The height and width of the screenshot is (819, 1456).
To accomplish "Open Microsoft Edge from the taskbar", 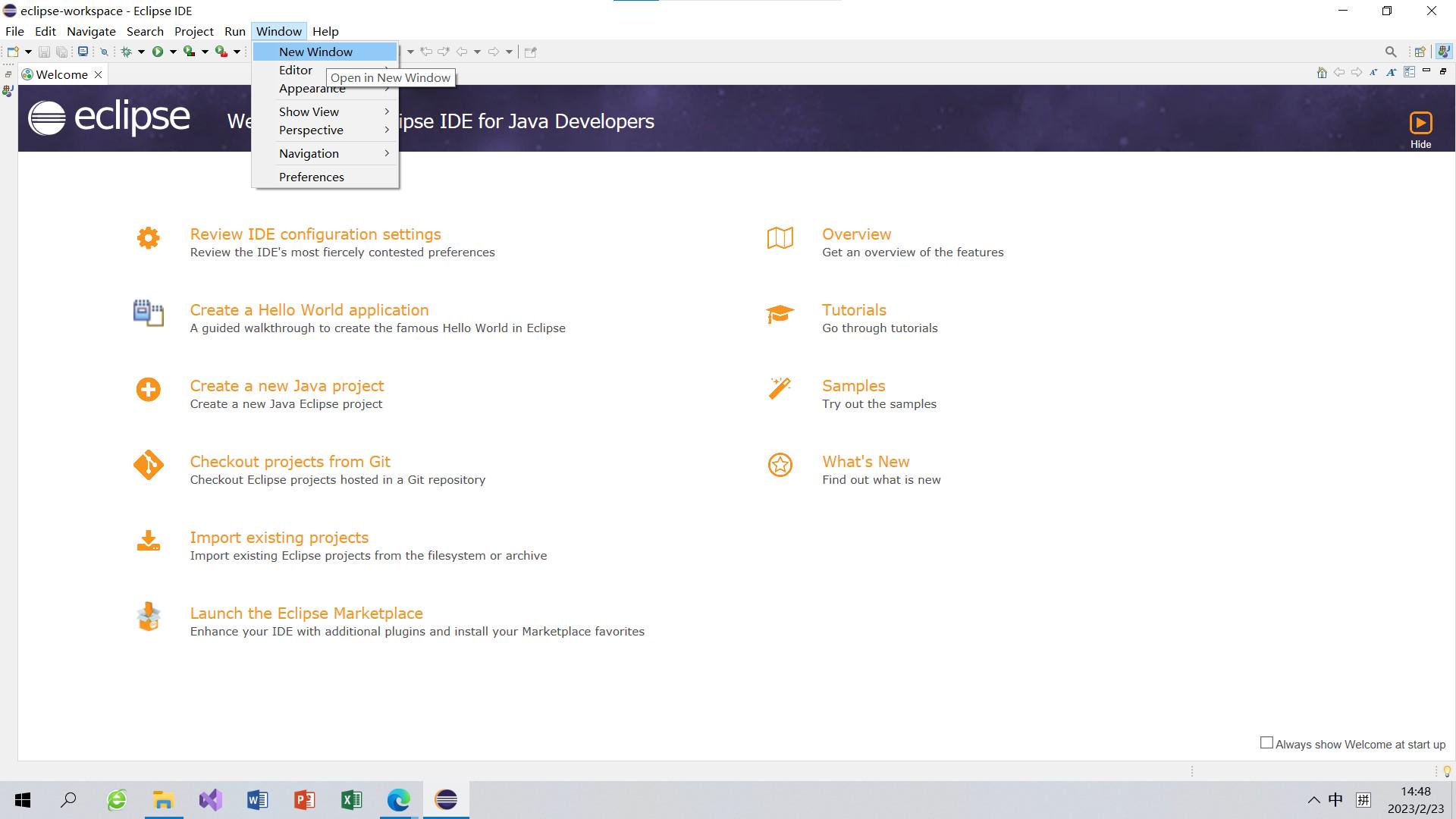I will 398,799.
